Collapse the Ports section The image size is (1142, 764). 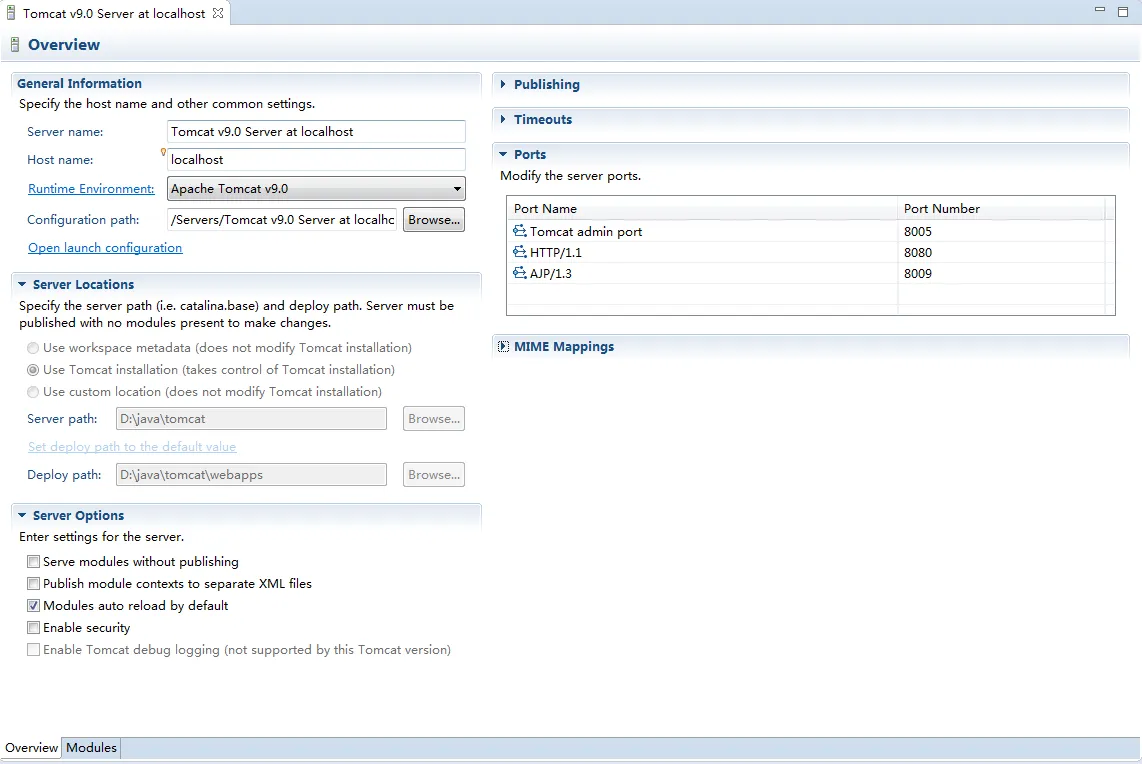coord(503,154)
